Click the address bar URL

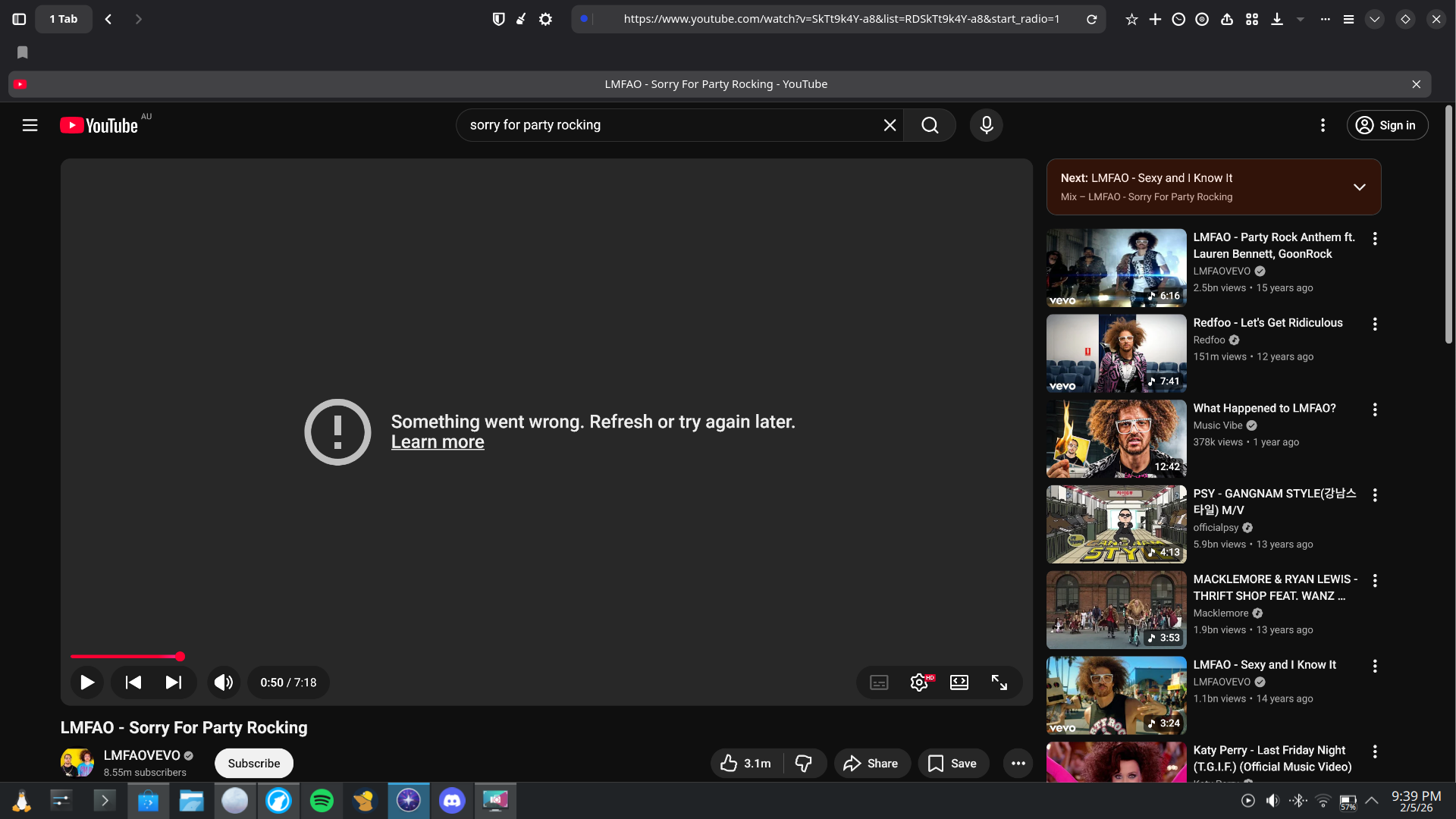(x=841, y=19)
